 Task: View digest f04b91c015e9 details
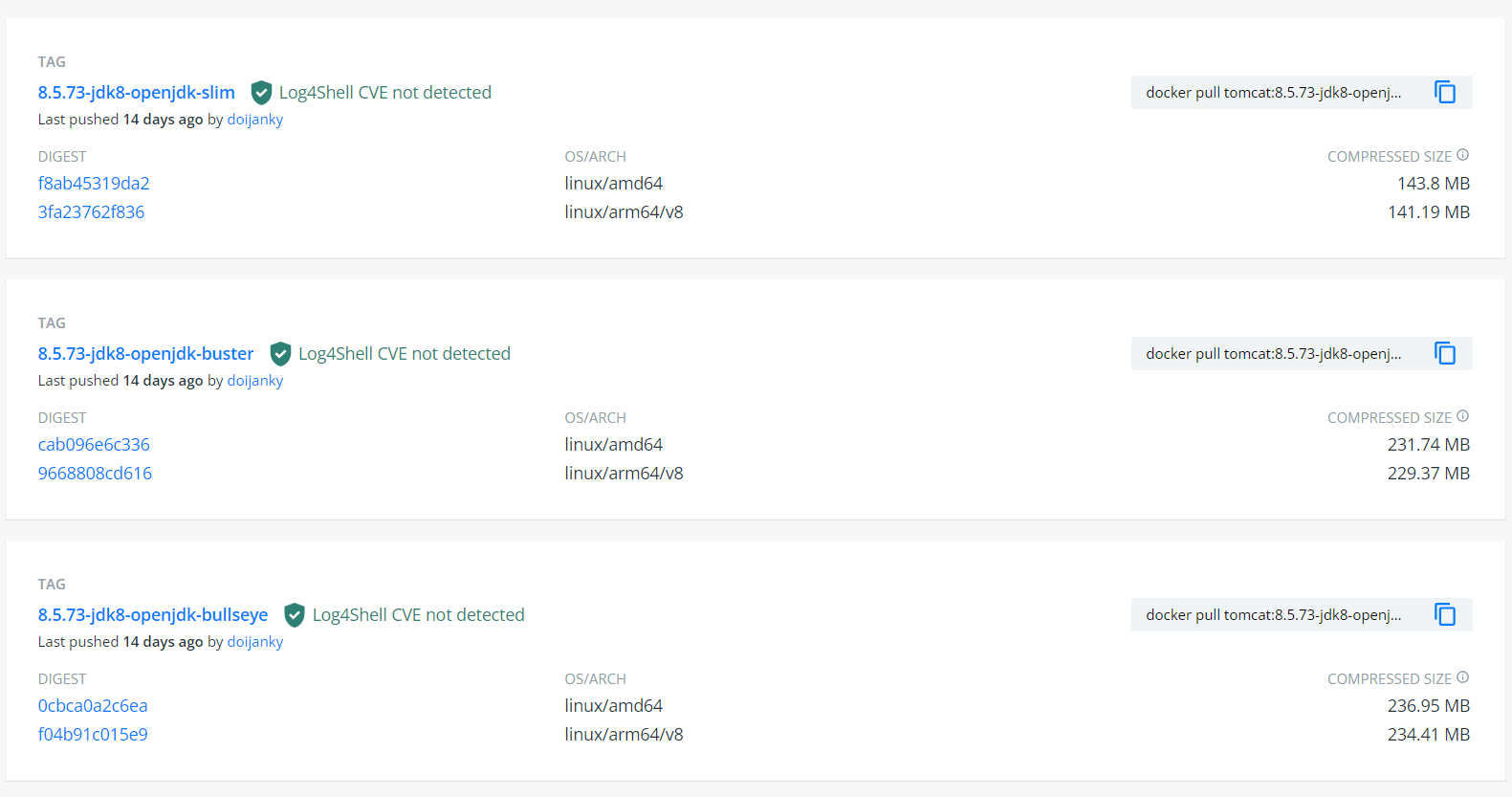pyautogui.click(x=92, y=734)
